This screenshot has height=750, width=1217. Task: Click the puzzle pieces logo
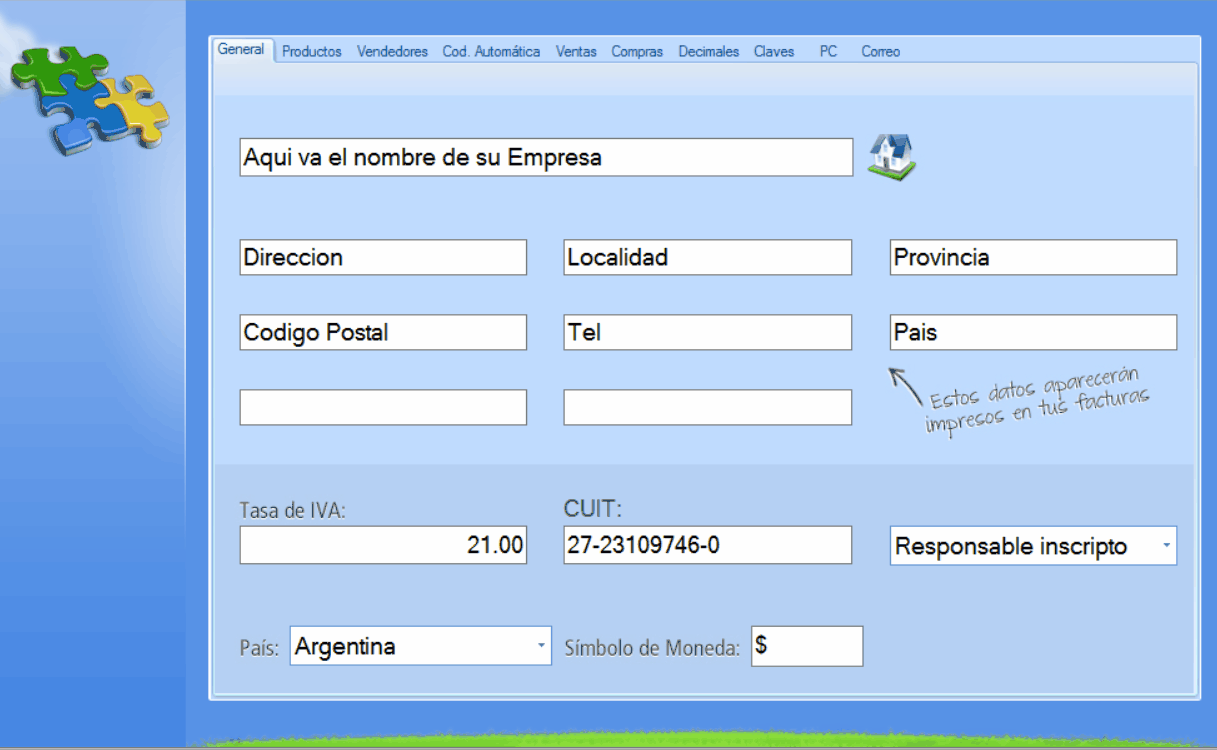[x=90, y=99]
